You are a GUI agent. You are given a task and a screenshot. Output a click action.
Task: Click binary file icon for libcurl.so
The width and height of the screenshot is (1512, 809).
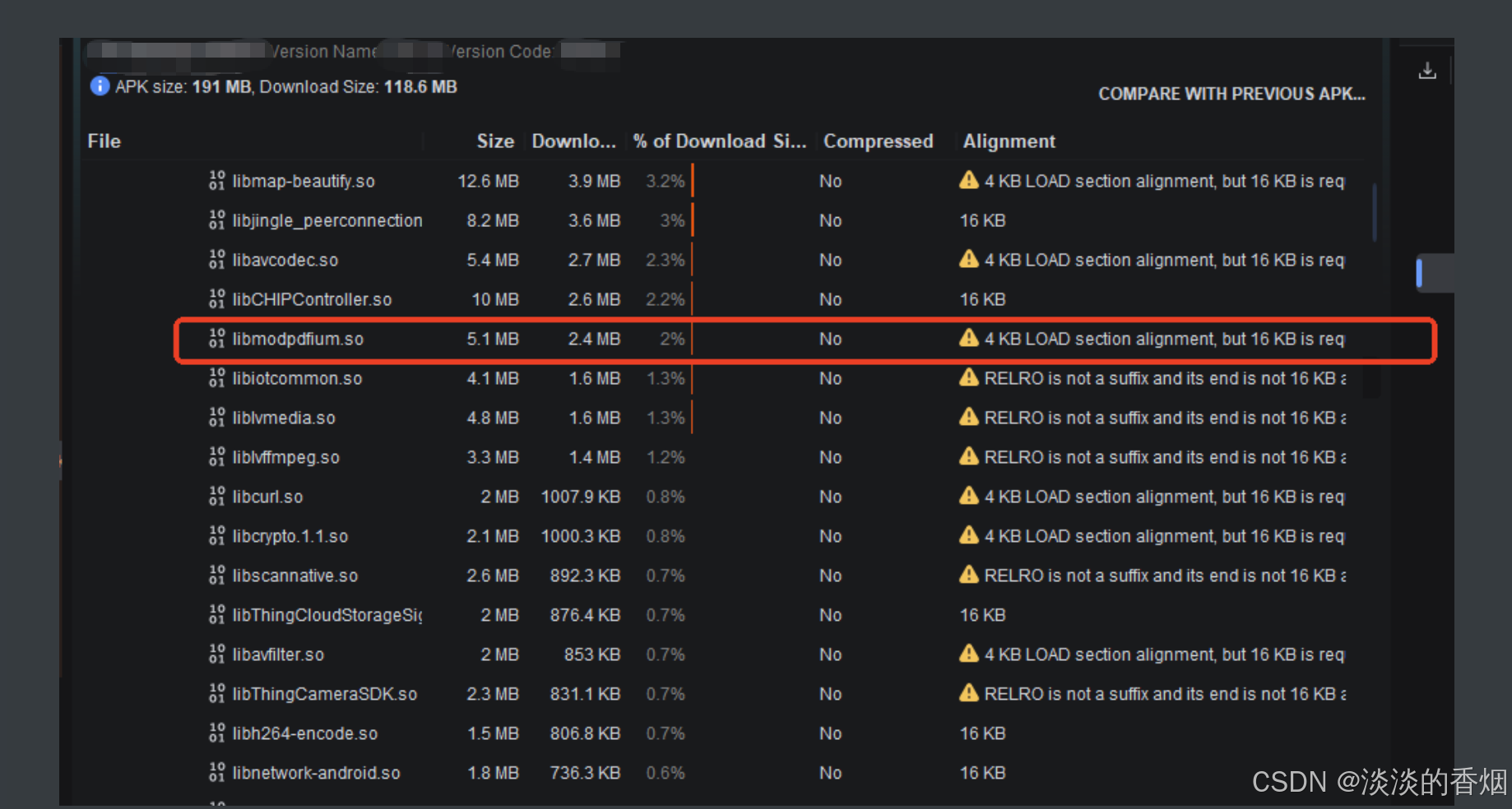click(217, 496)
